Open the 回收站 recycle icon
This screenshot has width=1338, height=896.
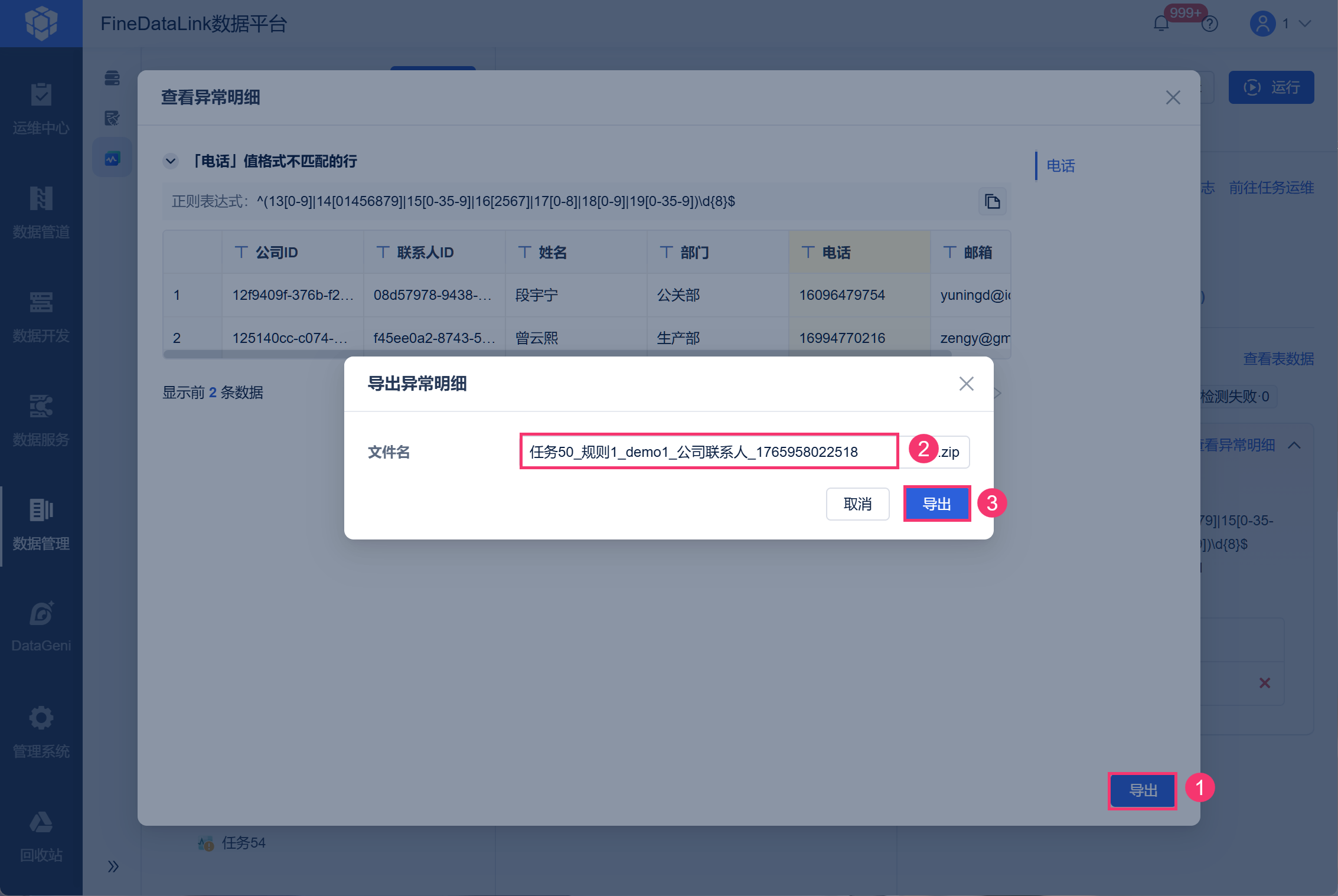(x=41, y=822)
